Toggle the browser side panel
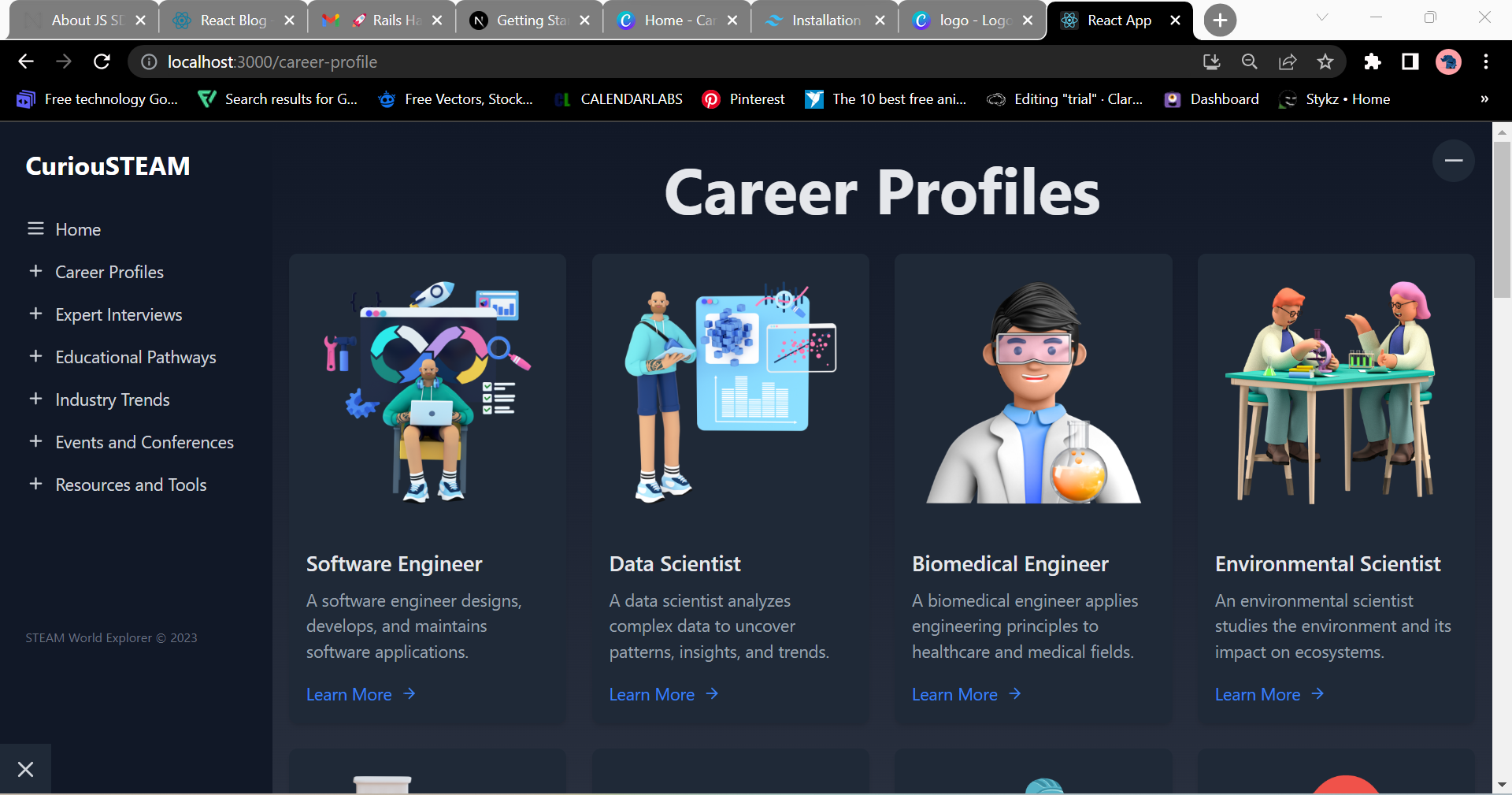 [1410, 61]
